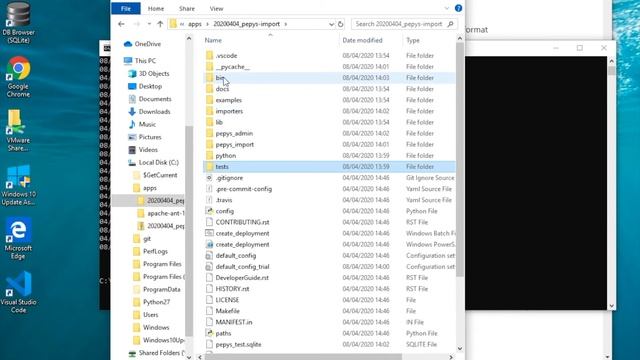This screenshot has width=640, height=360.
Task: Select the config Python file icon
Action: tap(209, 211)
